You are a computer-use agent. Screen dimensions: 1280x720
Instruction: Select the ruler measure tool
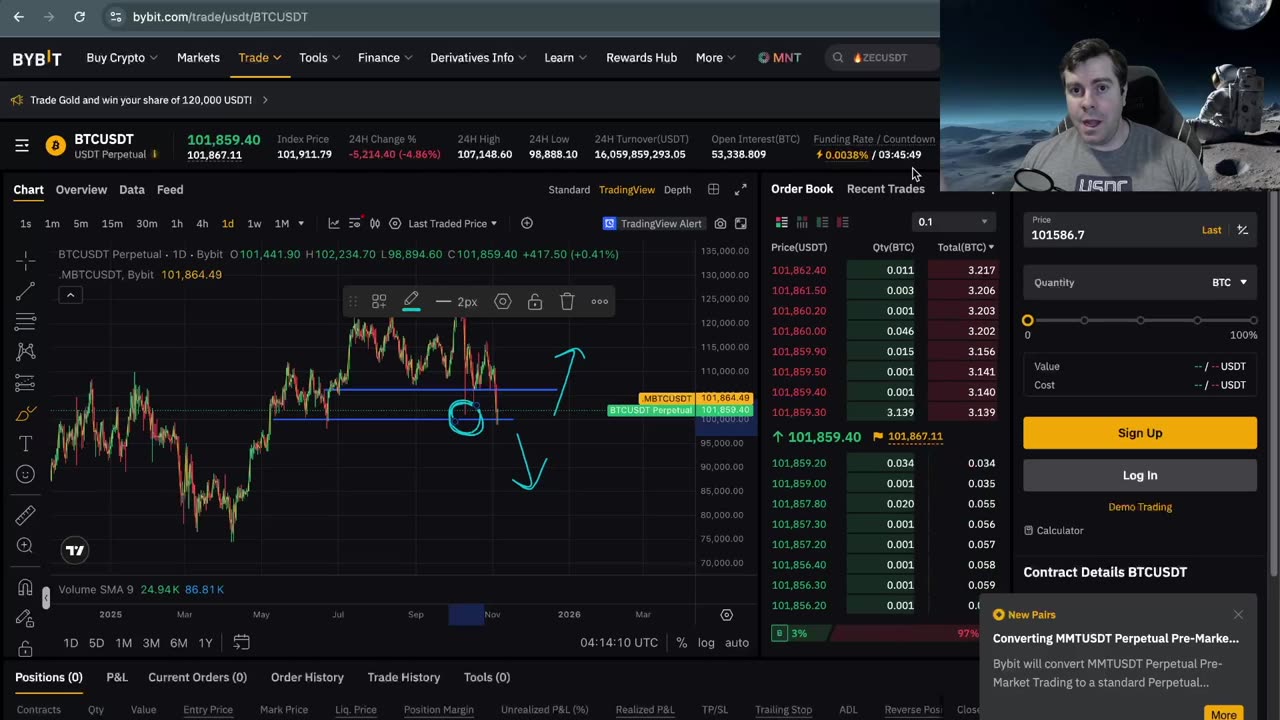tap(25, 514)
